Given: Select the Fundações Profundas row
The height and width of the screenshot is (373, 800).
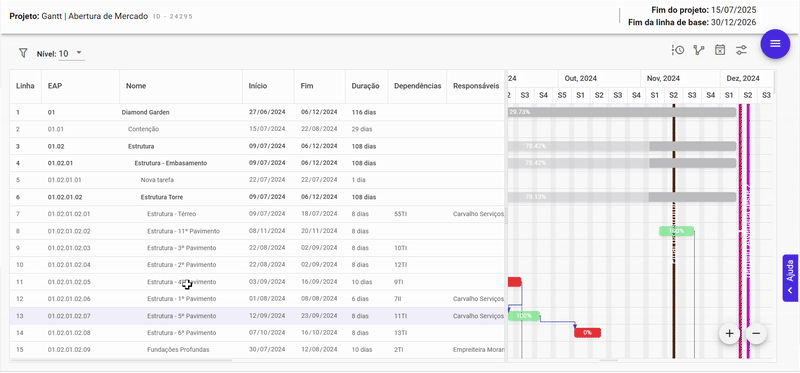Looking at the screenshot, I should (x=257, y=350).
